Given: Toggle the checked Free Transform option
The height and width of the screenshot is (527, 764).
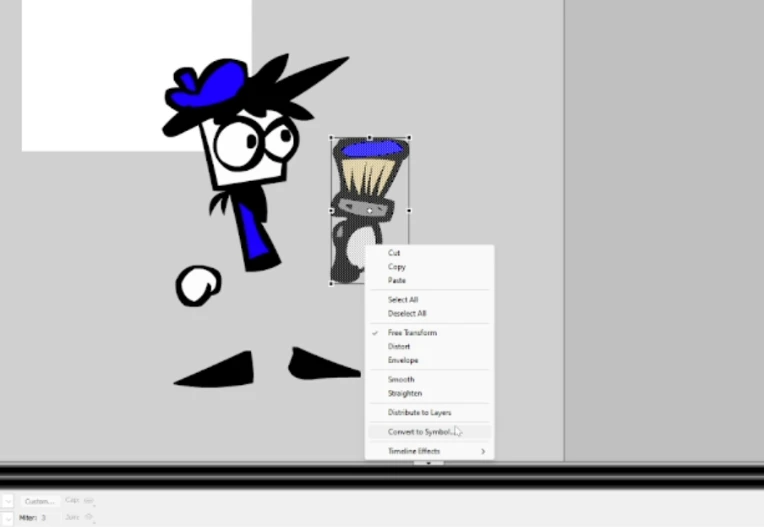Looking at the screenshot, I should point(429,333).
